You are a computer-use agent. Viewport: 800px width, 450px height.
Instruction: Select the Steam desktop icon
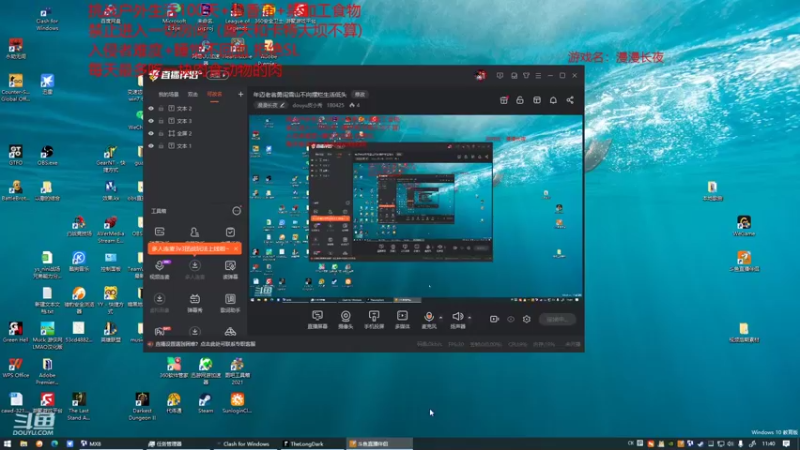click(205, 403)
